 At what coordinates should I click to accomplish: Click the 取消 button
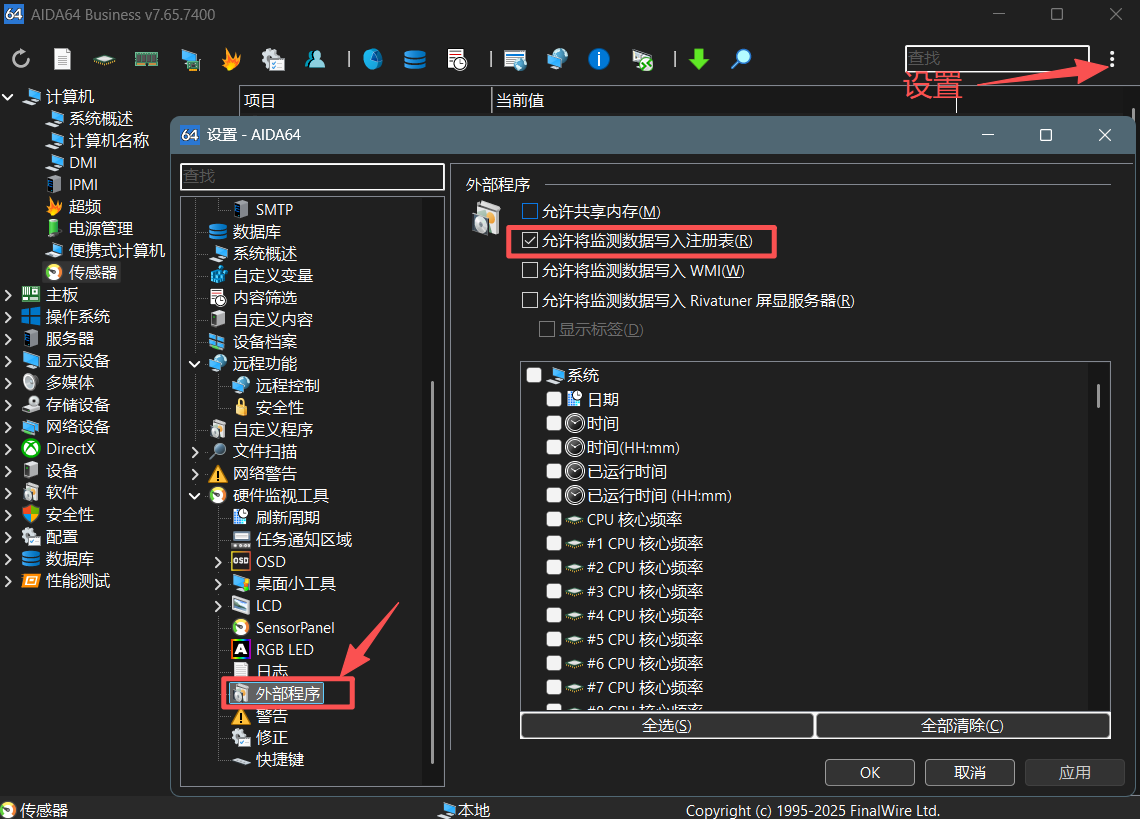coord(969,772)
